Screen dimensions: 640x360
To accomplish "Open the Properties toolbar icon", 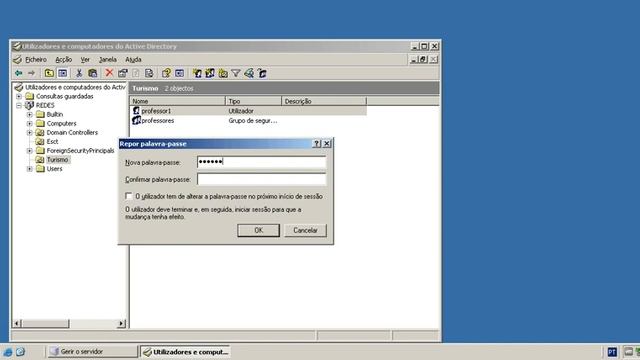I will (x=122, y=73).
